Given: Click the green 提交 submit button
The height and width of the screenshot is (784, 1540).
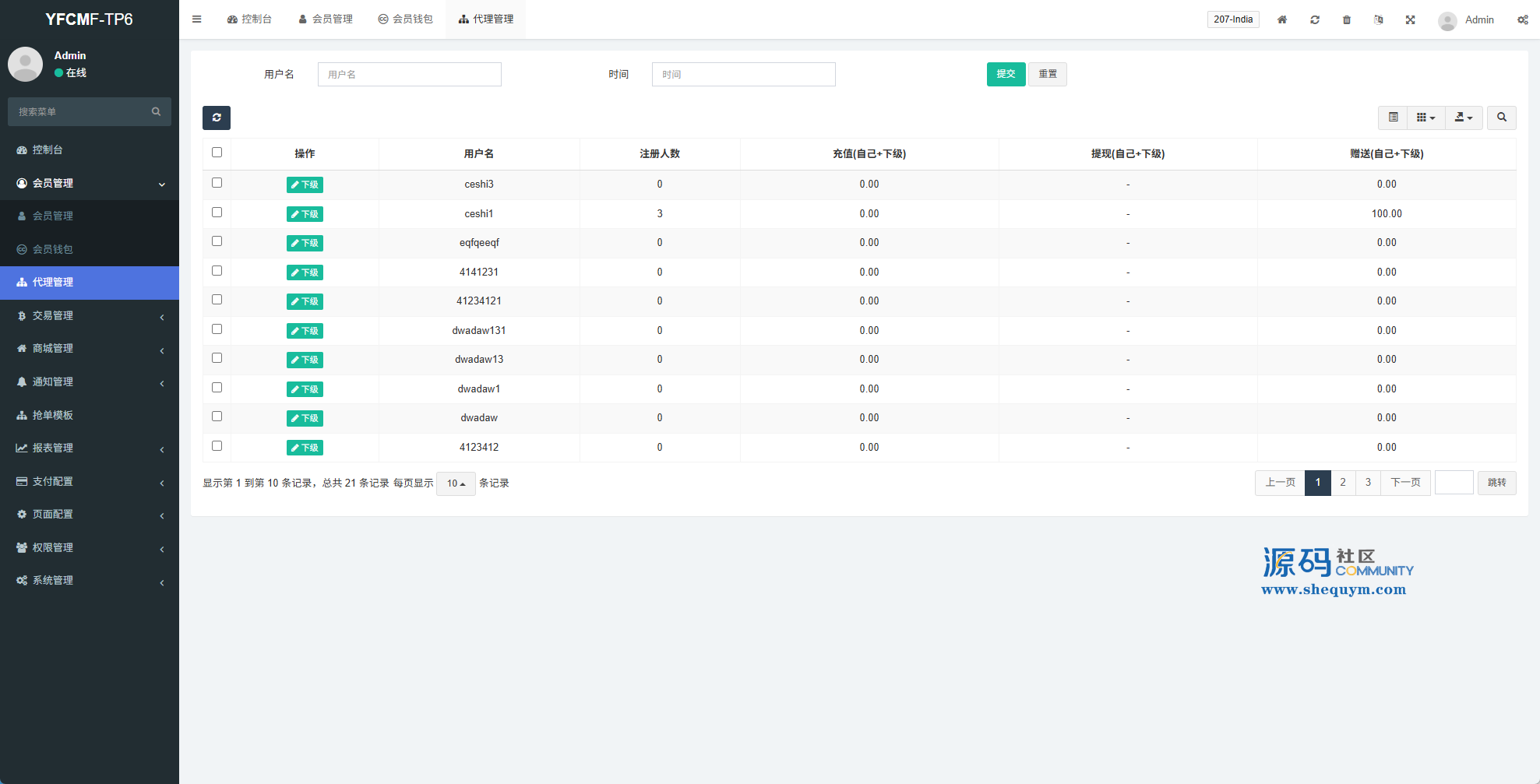Looking at the screenshot, I should pos(1006,74).
